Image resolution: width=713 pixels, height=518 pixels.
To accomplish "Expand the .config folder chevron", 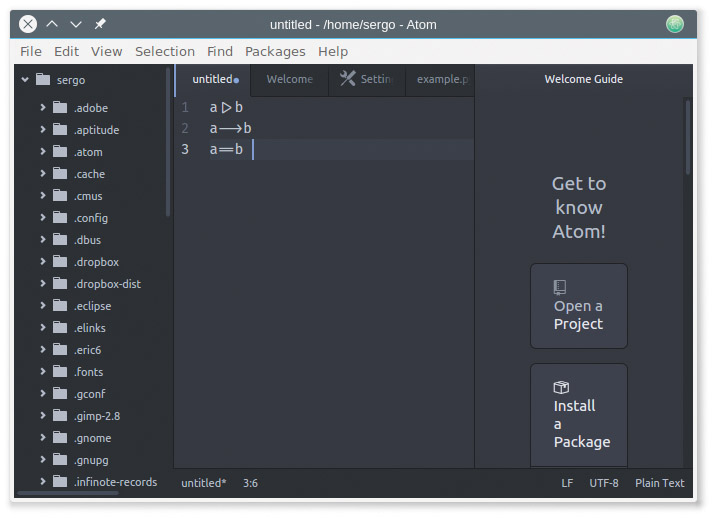I will pyautogui.click(x=43, y=217).
